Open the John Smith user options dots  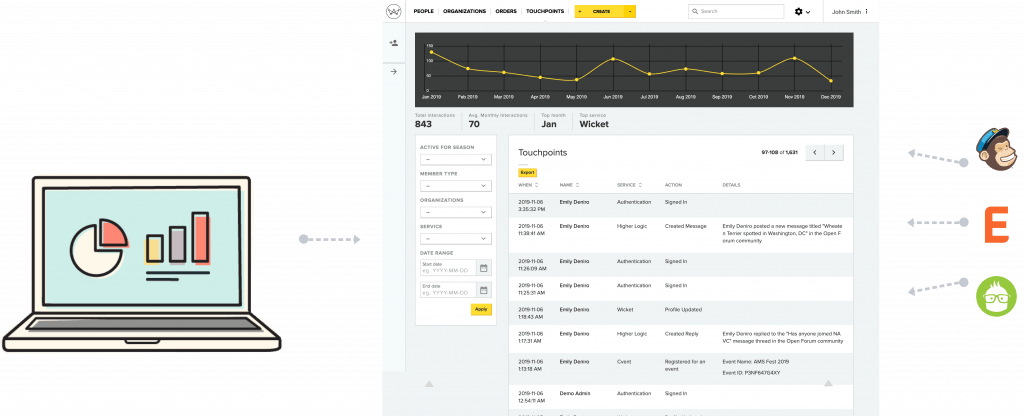click(867, 12)
